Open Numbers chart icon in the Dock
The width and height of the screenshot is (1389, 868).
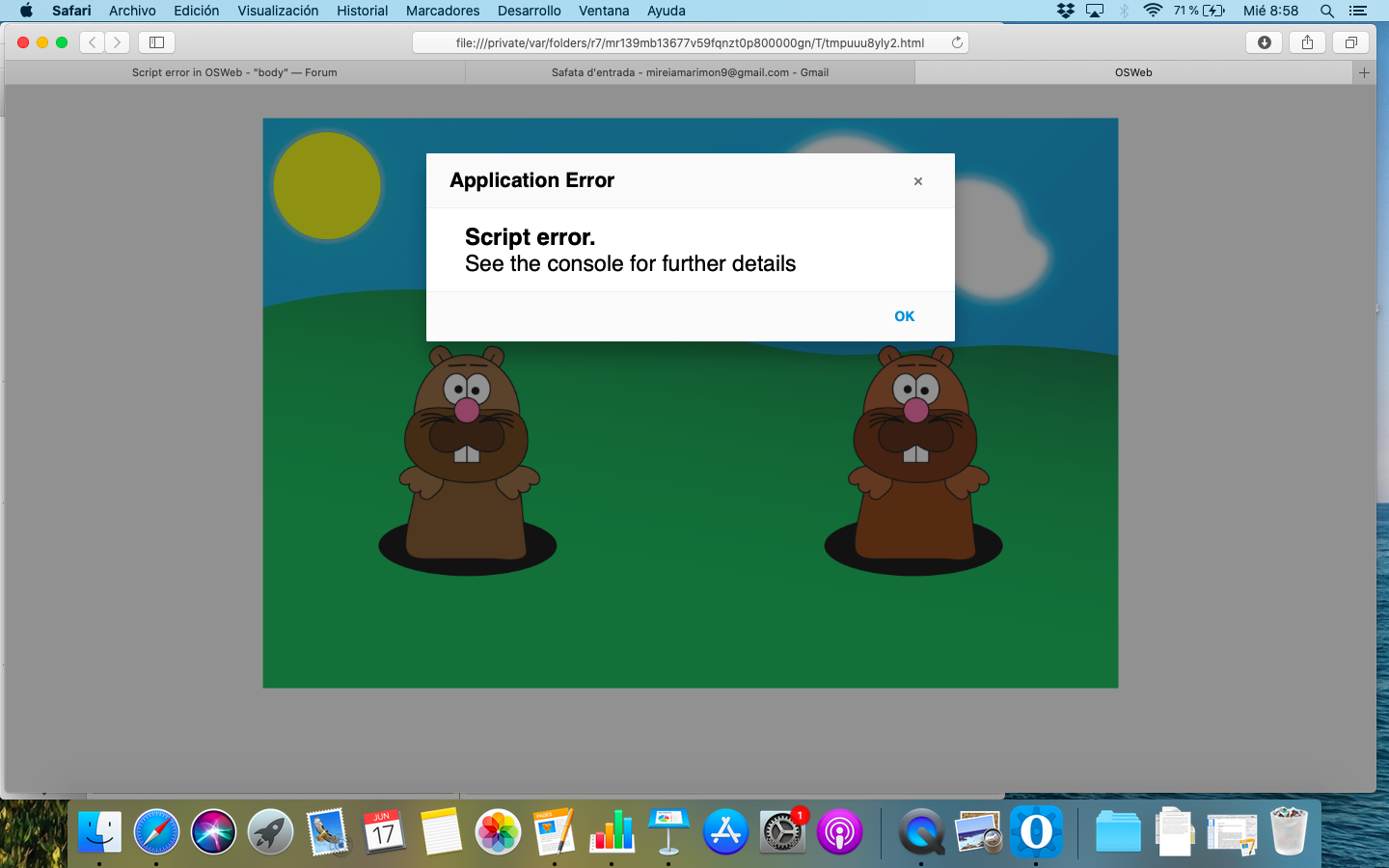click(612, 831)
